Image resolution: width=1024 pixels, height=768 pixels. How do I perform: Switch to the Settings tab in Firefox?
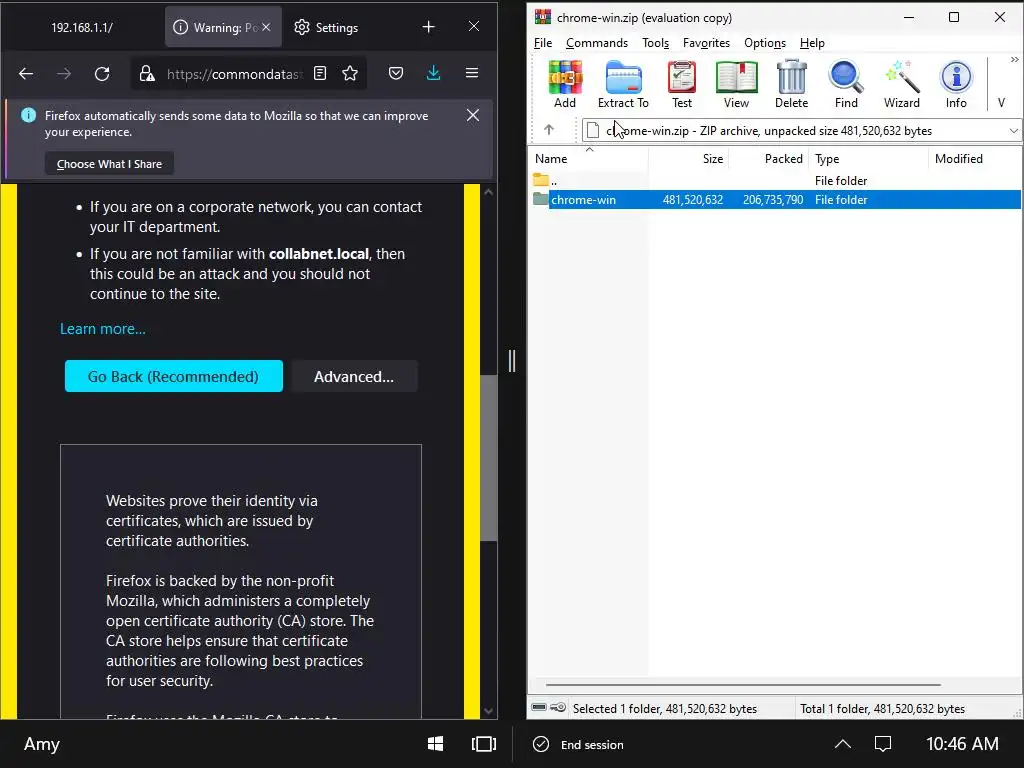tap(326, 27)
